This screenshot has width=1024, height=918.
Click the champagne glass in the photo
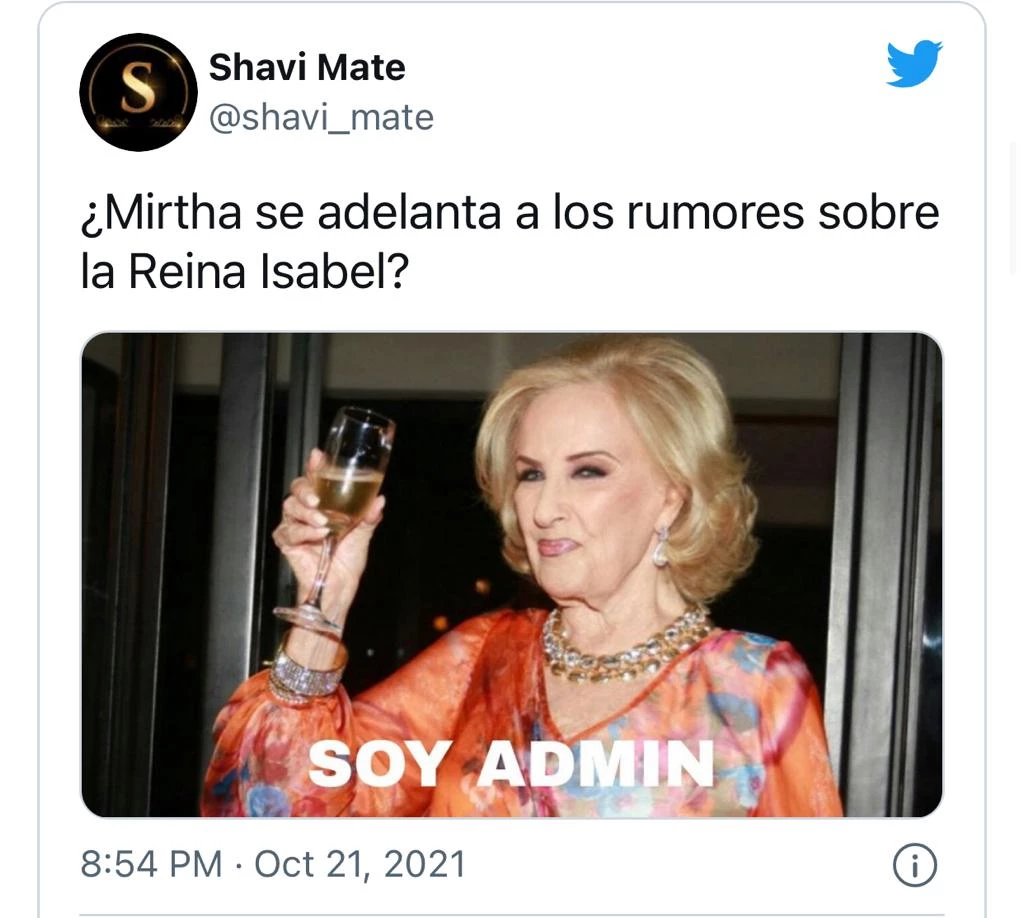[x=340, y=516]
